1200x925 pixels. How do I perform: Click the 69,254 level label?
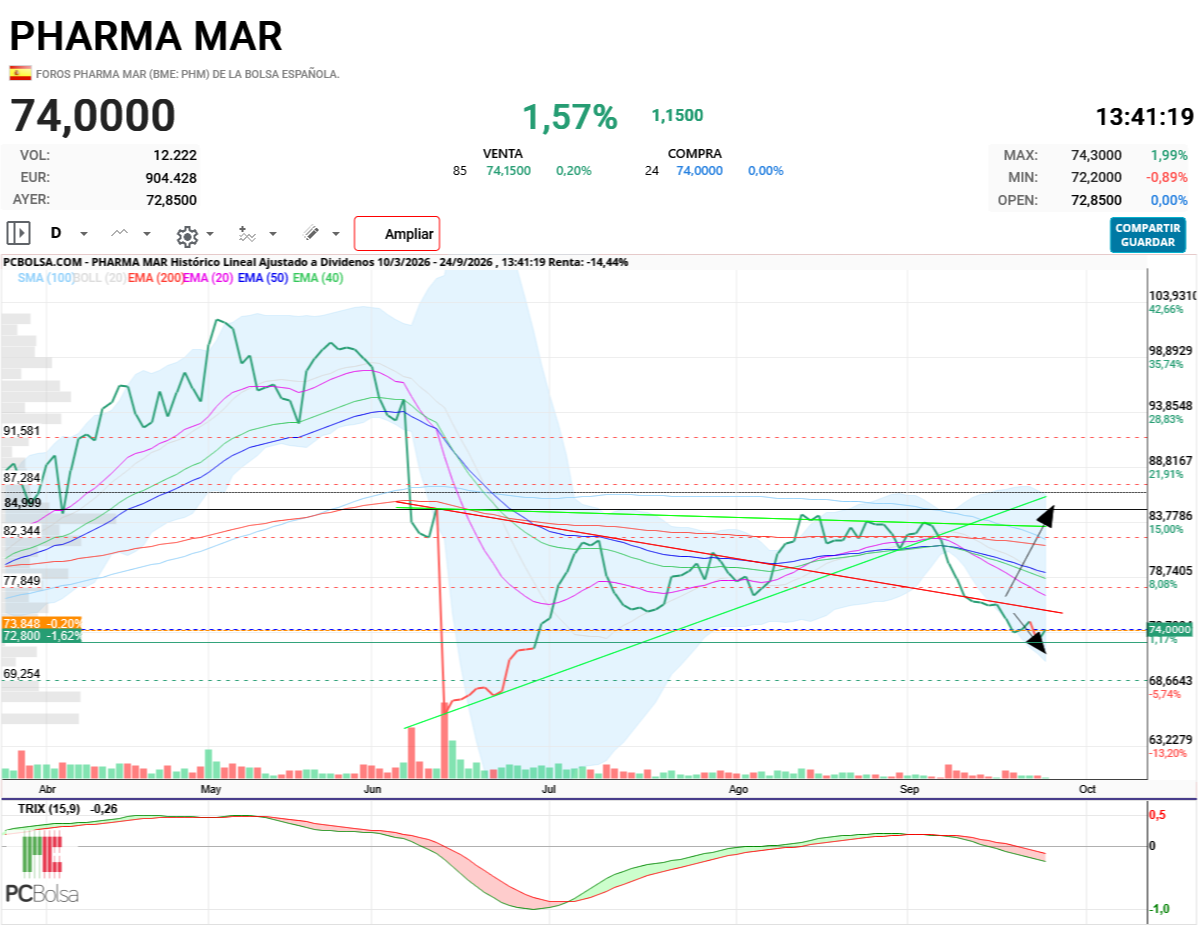point(22,675)
